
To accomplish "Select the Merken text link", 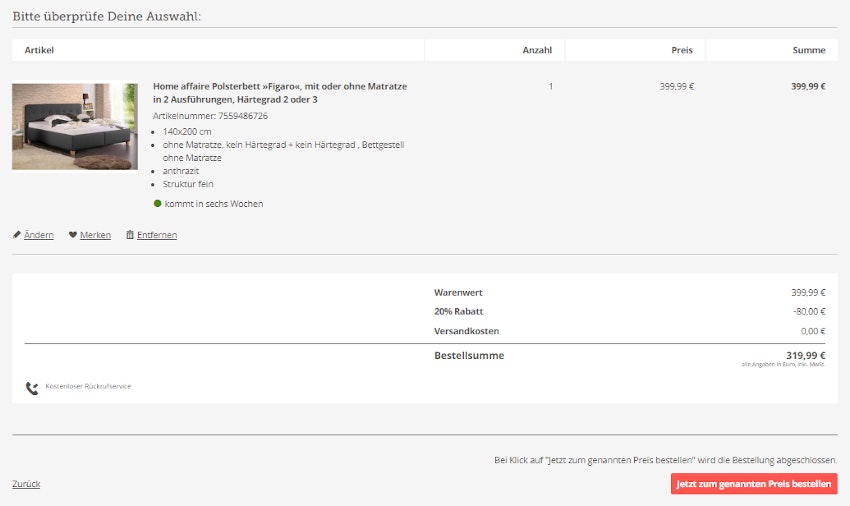I will tap(95, 235).
